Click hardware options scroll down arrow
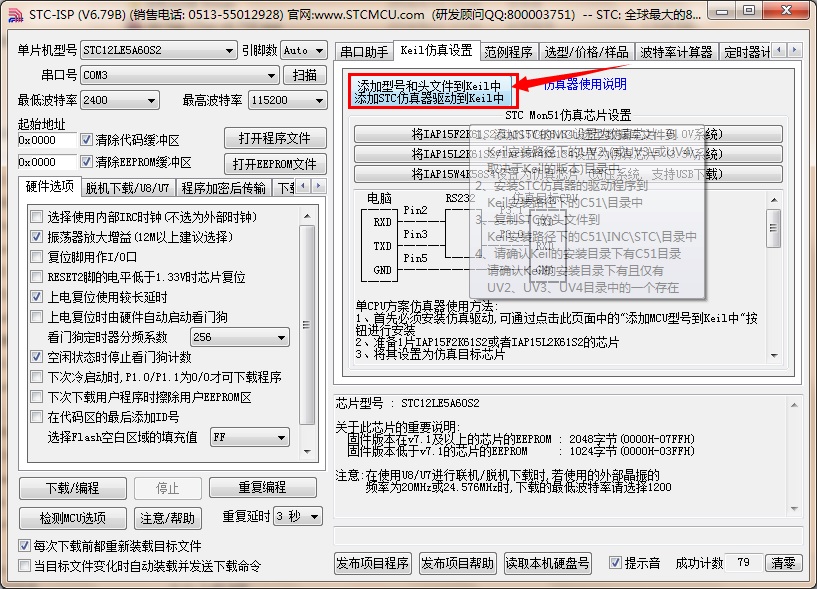 307,451
